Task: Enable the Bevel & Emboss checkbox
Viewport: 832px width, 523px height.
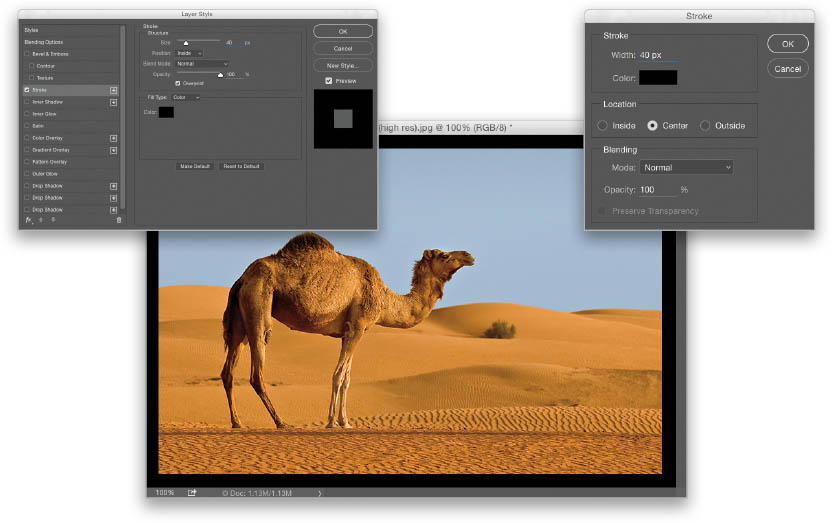Action: coord(27,53)
